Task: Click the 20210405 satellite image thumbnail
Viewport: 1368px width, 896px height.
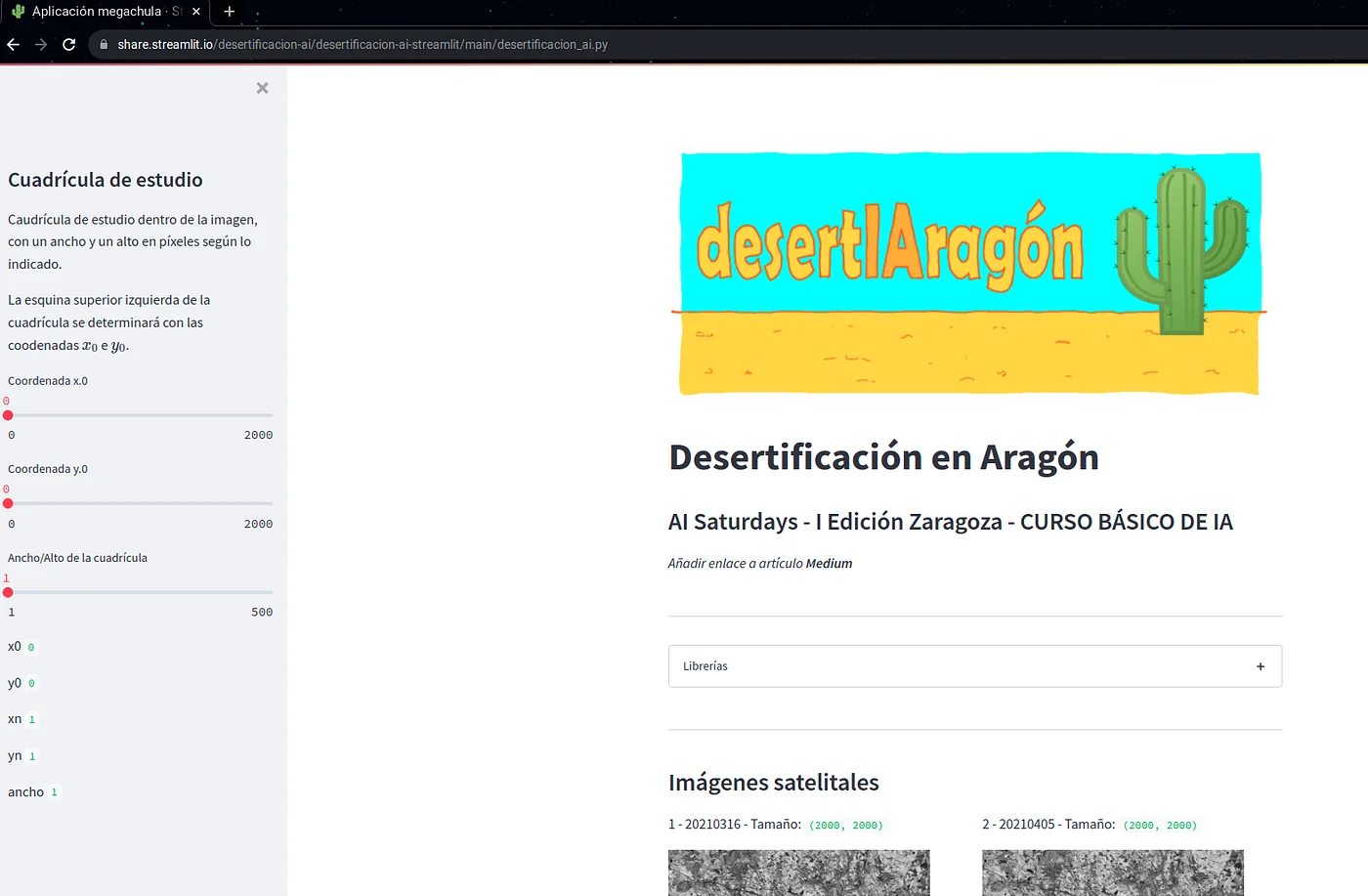Action: [1112, 873]
